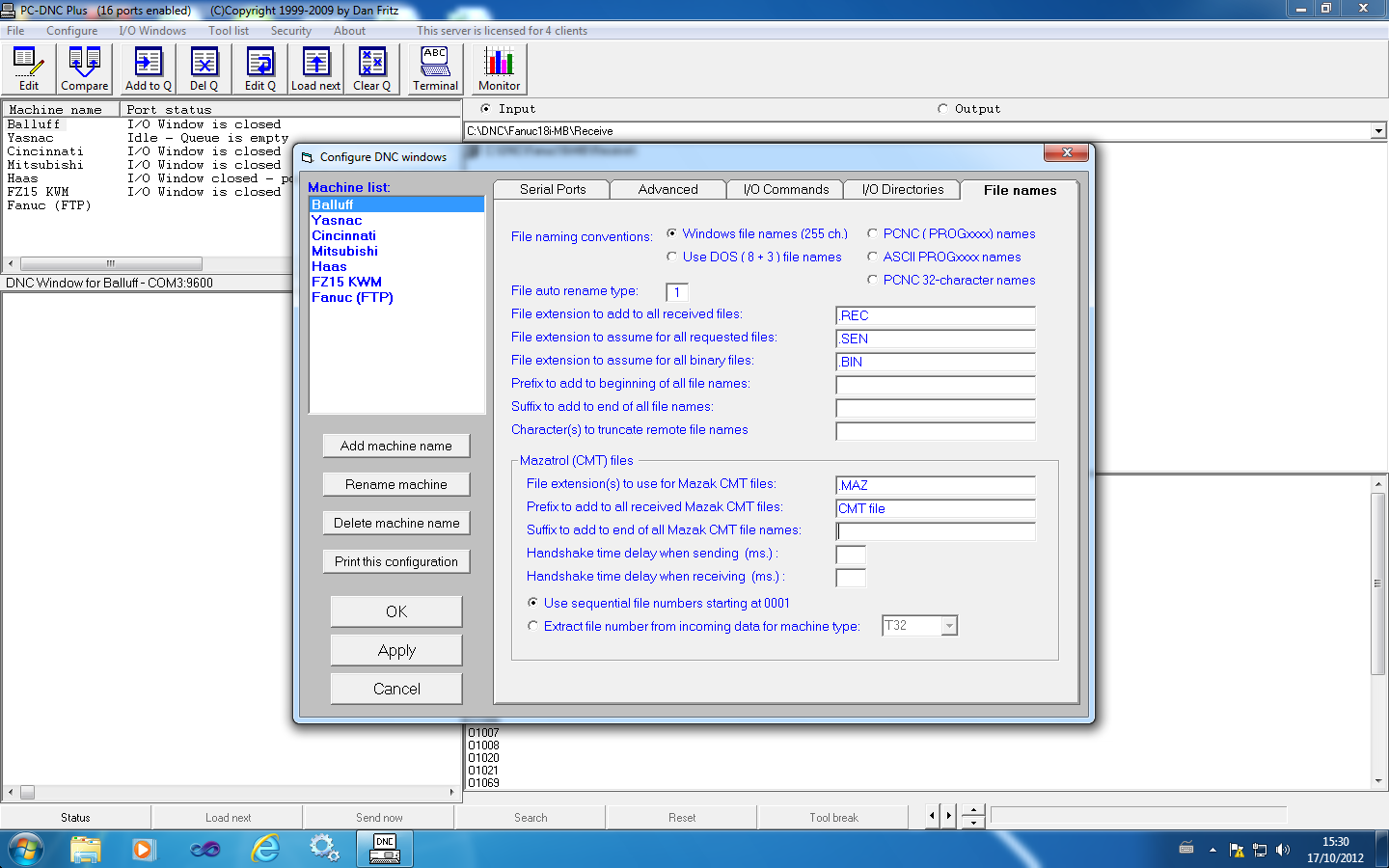Select the DNC application taskbar icon
The image size is (1389, 868).
click(385, 850)
